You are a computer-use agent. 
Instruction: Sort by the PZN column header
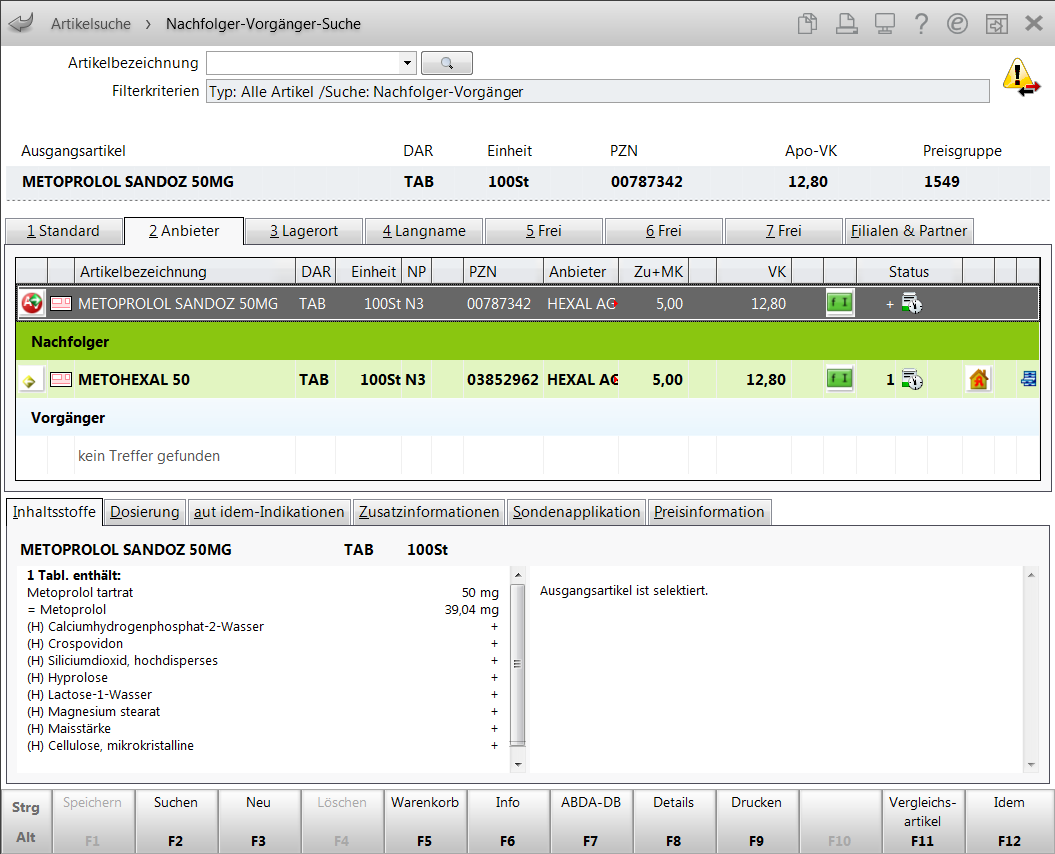tap(503, 272)
